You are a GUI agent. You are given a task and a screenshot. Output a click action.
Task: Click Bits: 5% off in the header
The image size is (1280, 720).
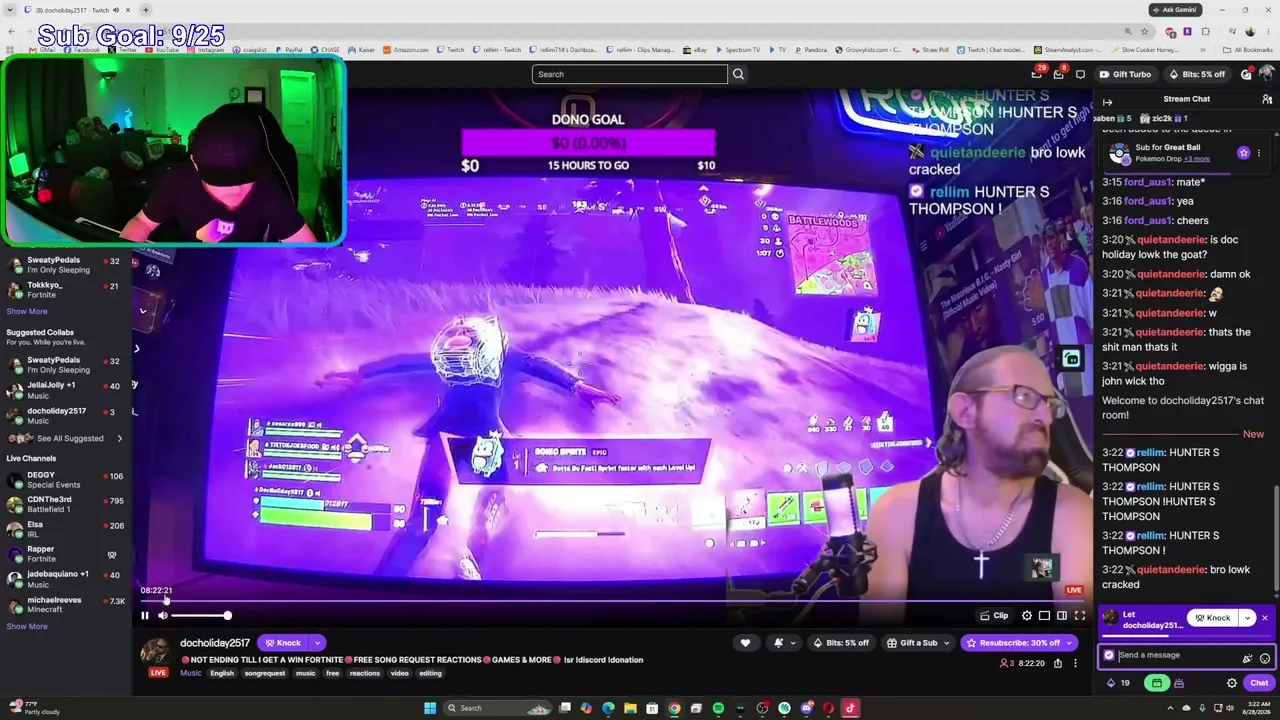pyautogui.click(x=1196, y=74)
